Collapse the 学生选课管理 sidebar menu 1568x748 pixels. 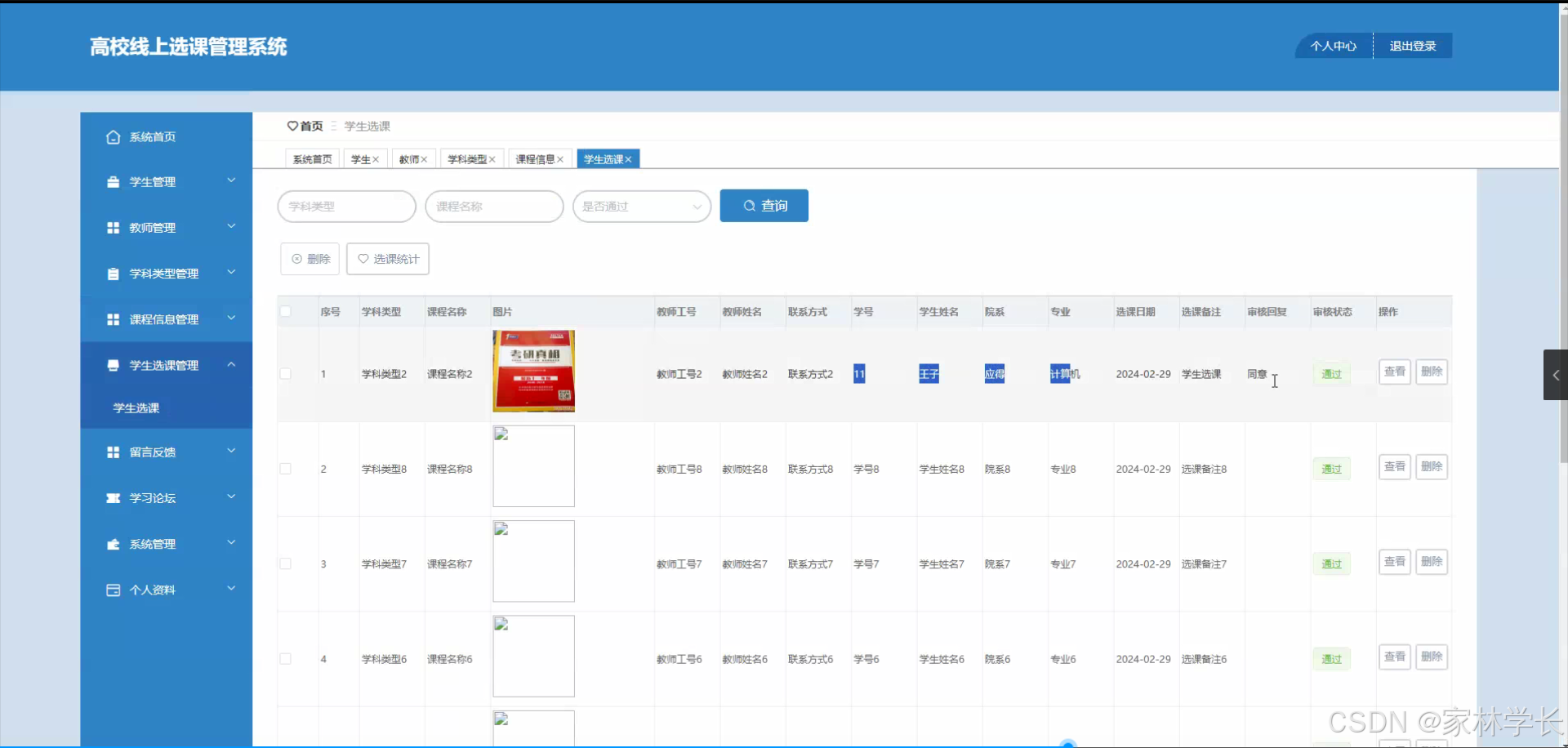click(231, 364)
